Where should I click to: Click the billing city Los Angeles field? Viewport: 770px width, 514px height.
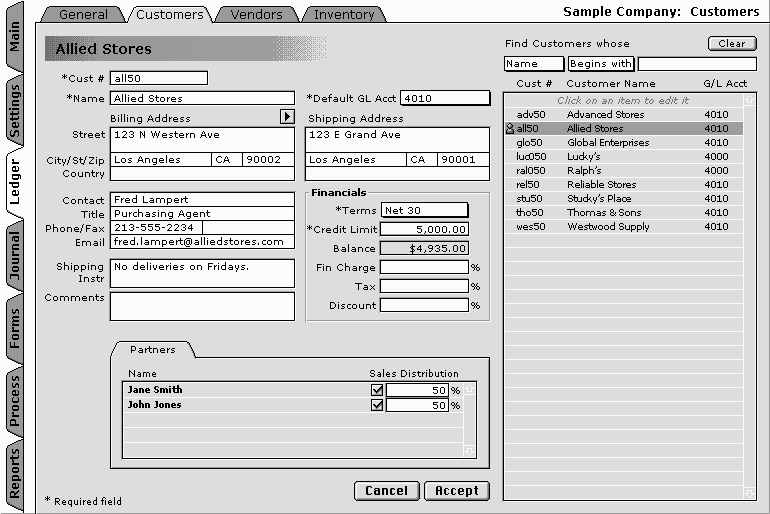coord(161,160)
